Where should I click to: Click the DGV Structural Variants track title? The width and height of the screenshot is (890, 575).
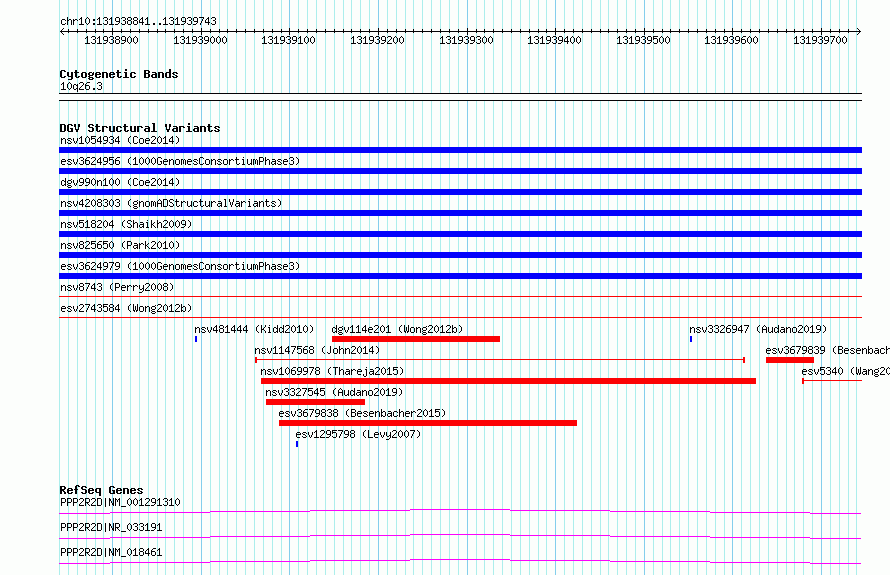tap(140, 128)
